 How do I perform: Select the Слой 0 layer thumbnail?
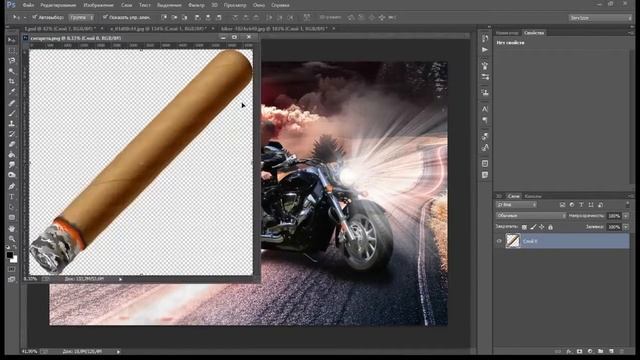513,241
